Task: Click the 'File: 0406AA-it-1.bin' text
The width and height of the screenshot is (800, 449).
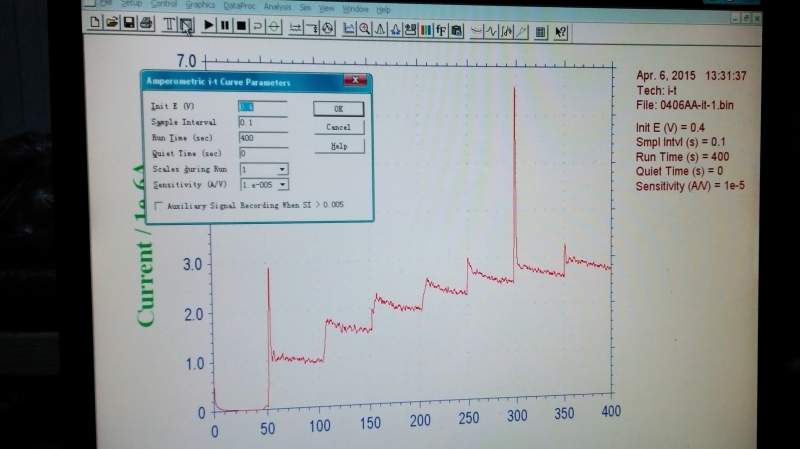Action: pyautogui.click(x=685, y=106)
